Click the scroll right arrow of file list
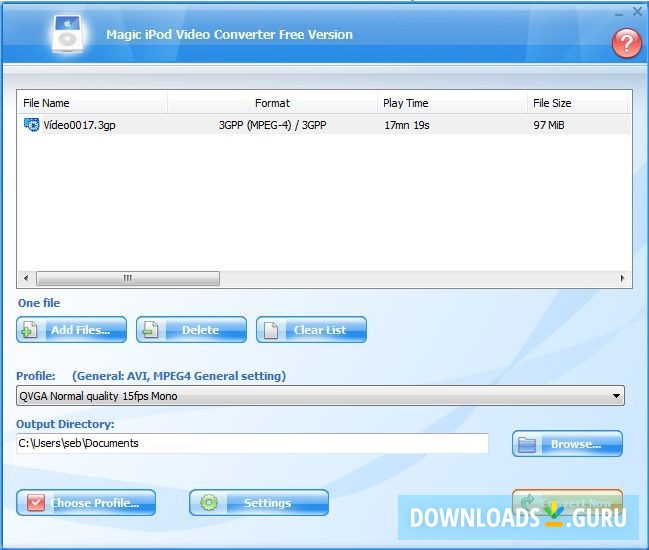The image size is (649, 550). (x=622, y=278)
